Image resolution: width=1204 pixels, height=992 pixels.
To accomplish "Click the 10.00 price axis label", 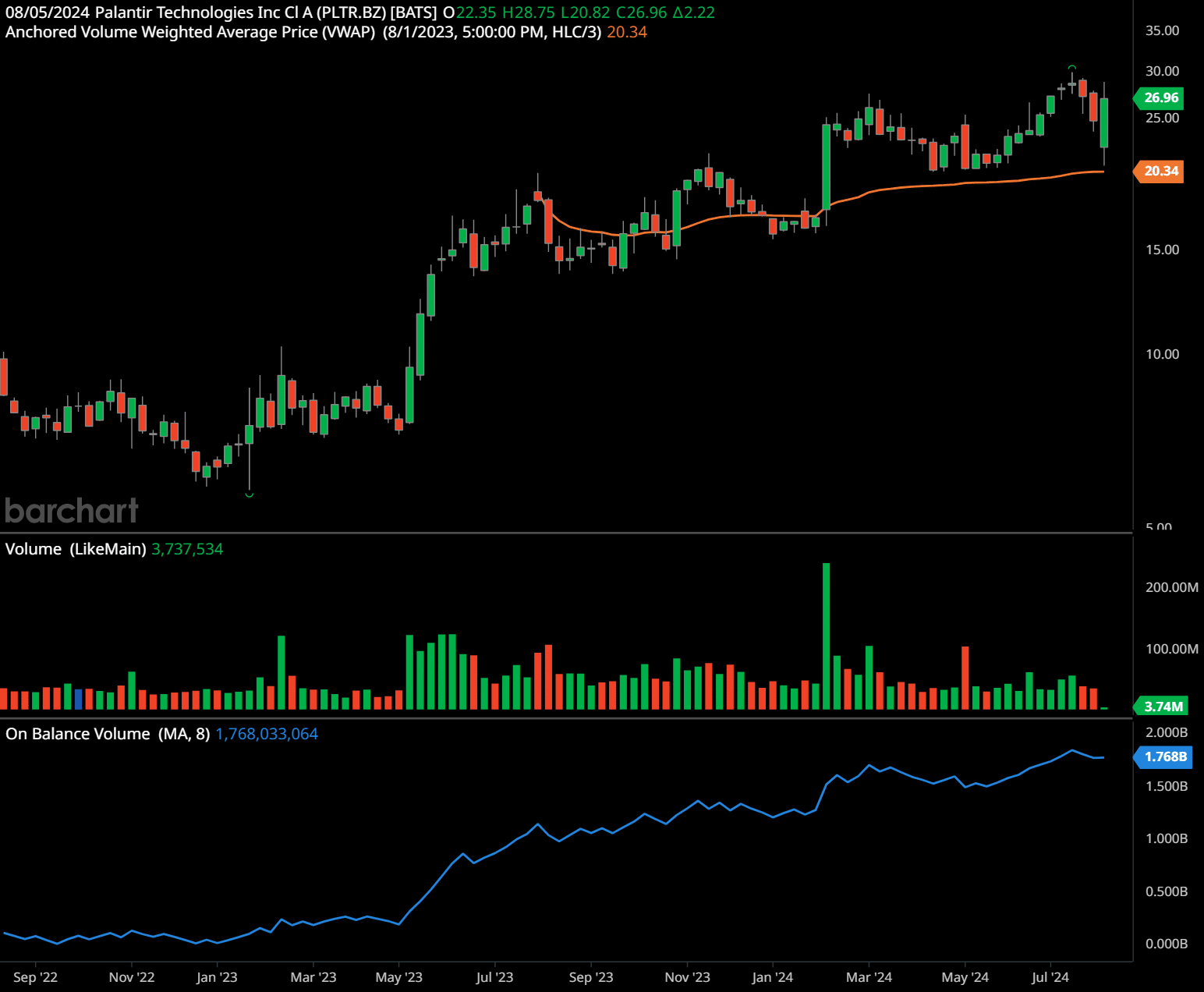I will click(x=1162, y=354).
